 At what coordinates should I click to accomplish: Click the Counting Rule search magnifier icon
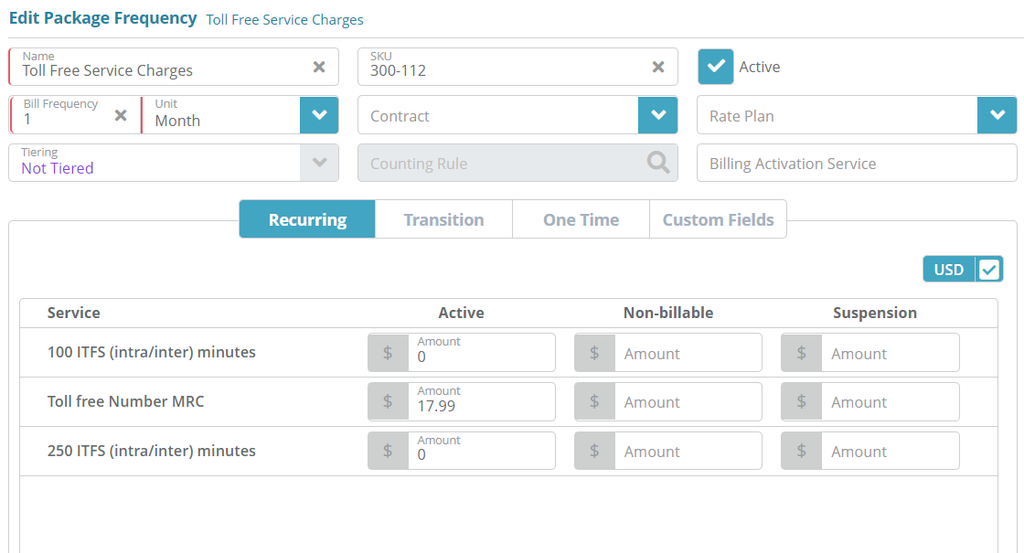(x=658, y=163)
